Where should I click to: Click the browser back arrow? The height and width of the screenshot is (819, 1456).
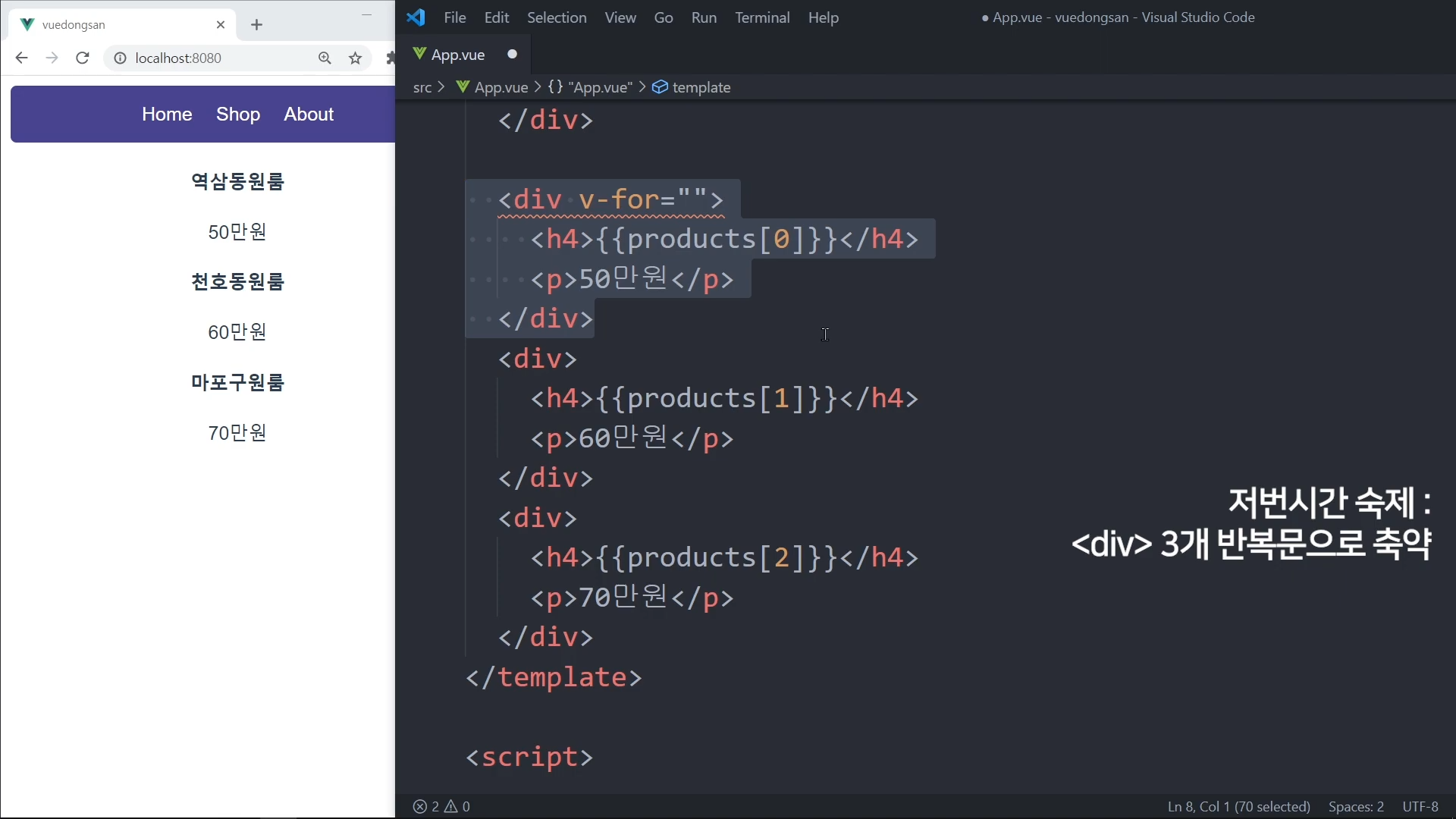[21, 58]
